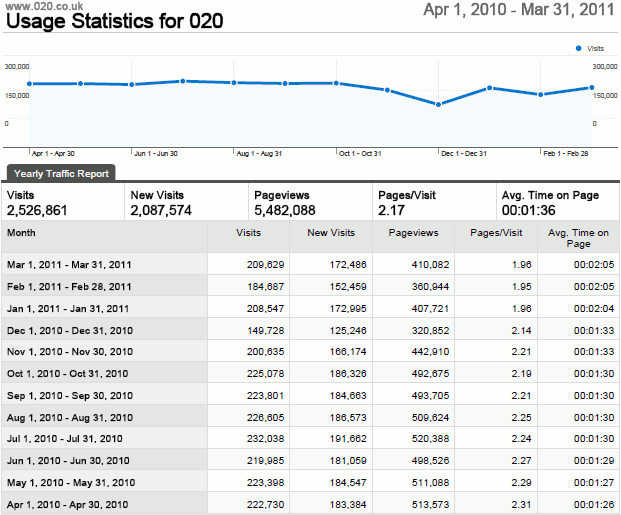621x515 pixels.
Task: Click the Usage Statistics for 020 heading
Action: (114, 21)
